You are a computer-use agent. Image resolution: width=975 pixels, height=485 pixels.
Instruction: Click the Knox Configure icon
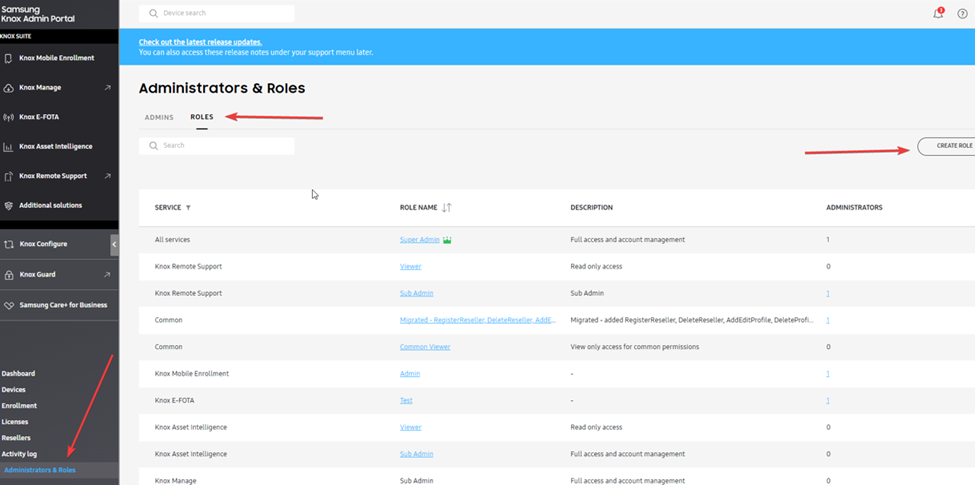coord(8,244)
